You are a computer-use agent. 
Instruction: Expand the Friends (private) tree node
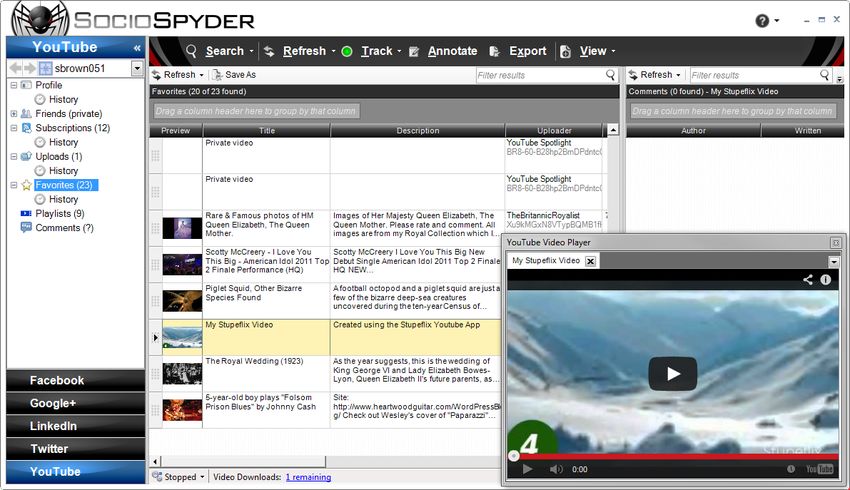(14, 114)
